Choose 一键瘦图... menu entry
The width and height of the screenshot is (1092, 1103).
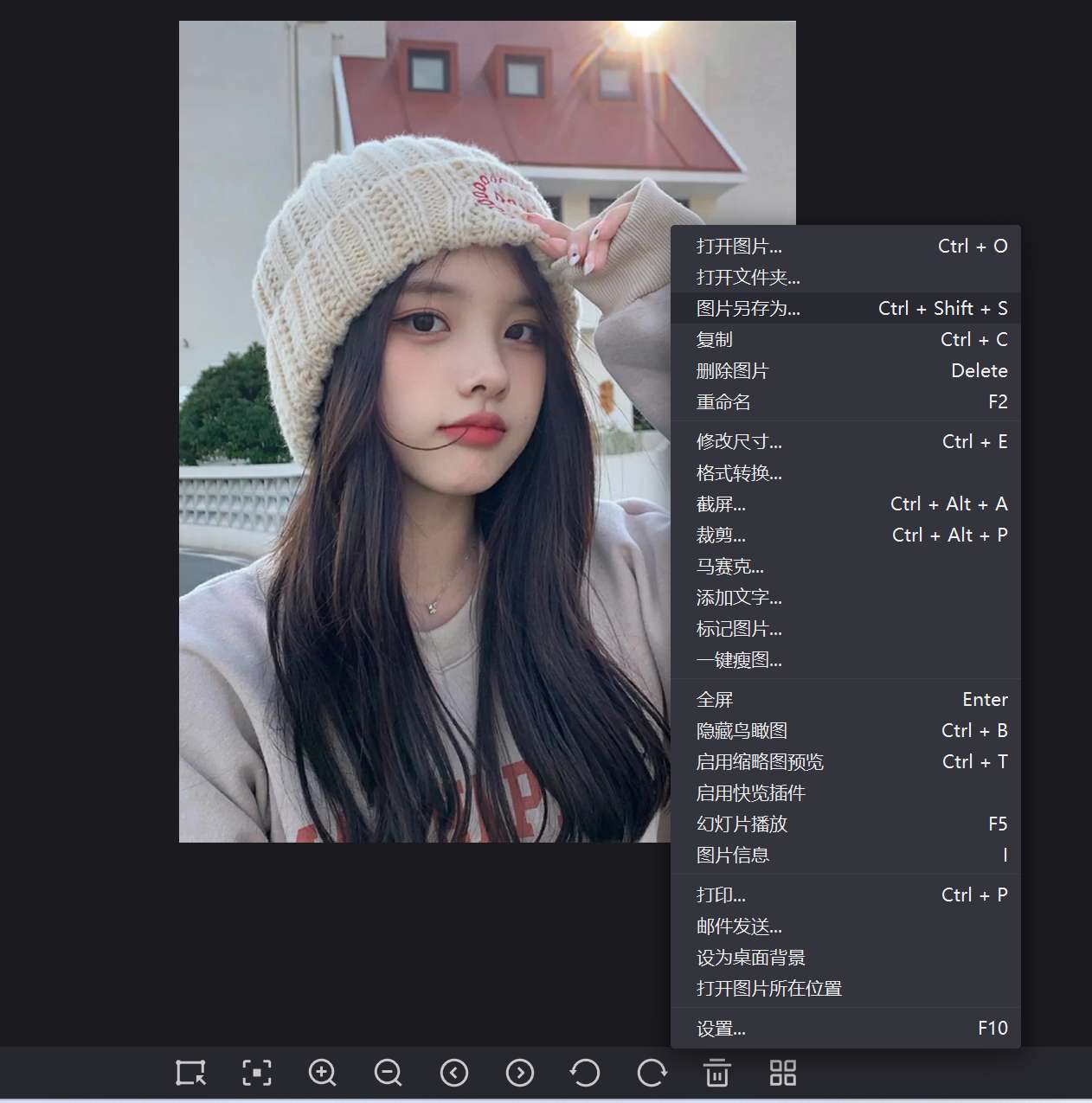click(845, 660)
